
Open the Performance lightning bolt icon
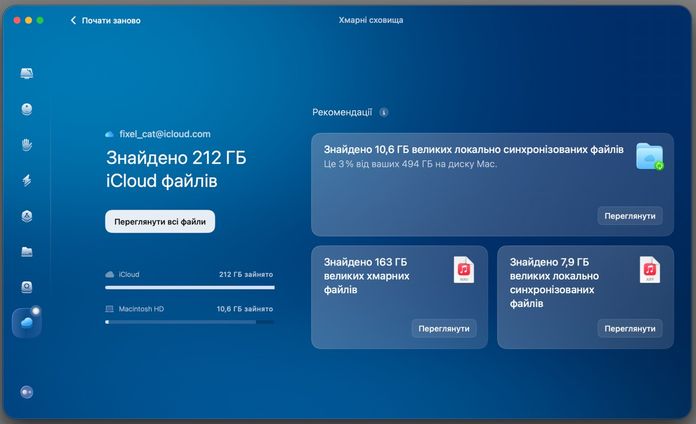pos(27,180)
